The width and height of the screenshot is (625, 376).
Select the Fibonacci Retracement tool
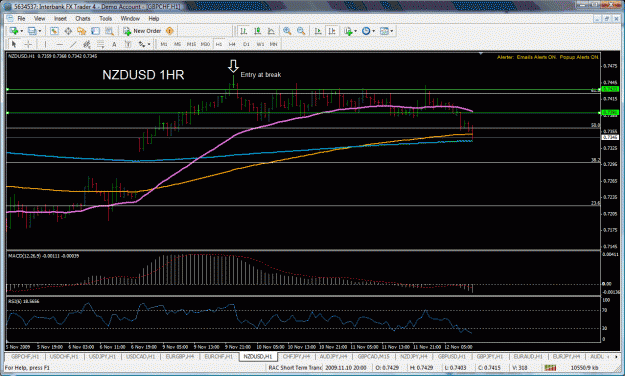pyautogui.click(x=100, y=44)
